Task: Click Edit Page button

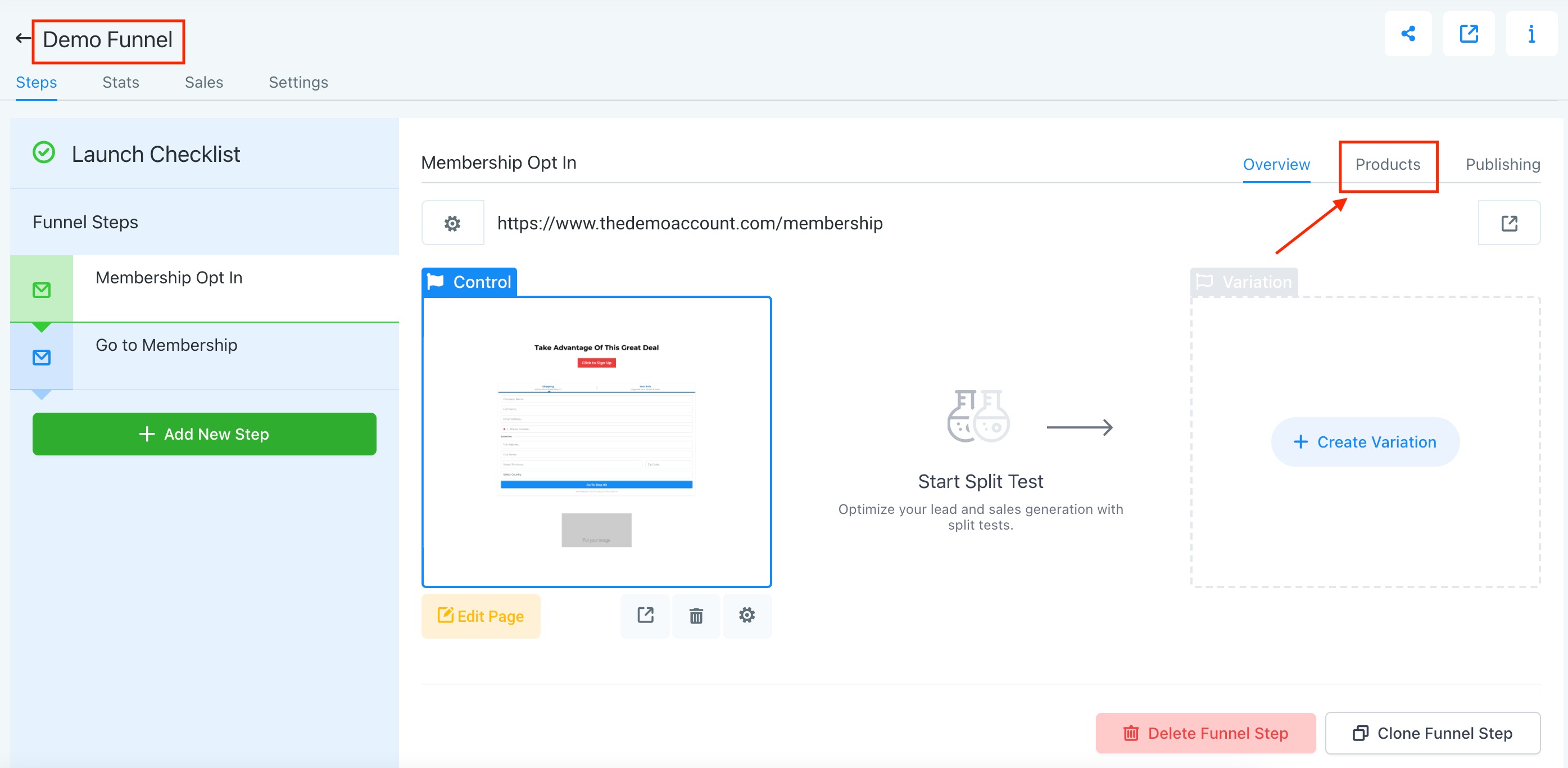Action: tap(481, 616)
